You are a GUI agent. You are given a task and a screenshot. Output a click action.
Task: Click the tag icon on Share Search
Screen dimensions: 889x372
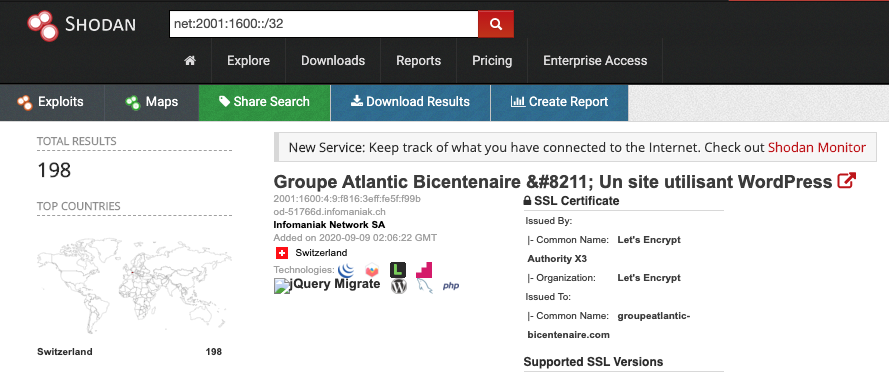pos(225,102)
